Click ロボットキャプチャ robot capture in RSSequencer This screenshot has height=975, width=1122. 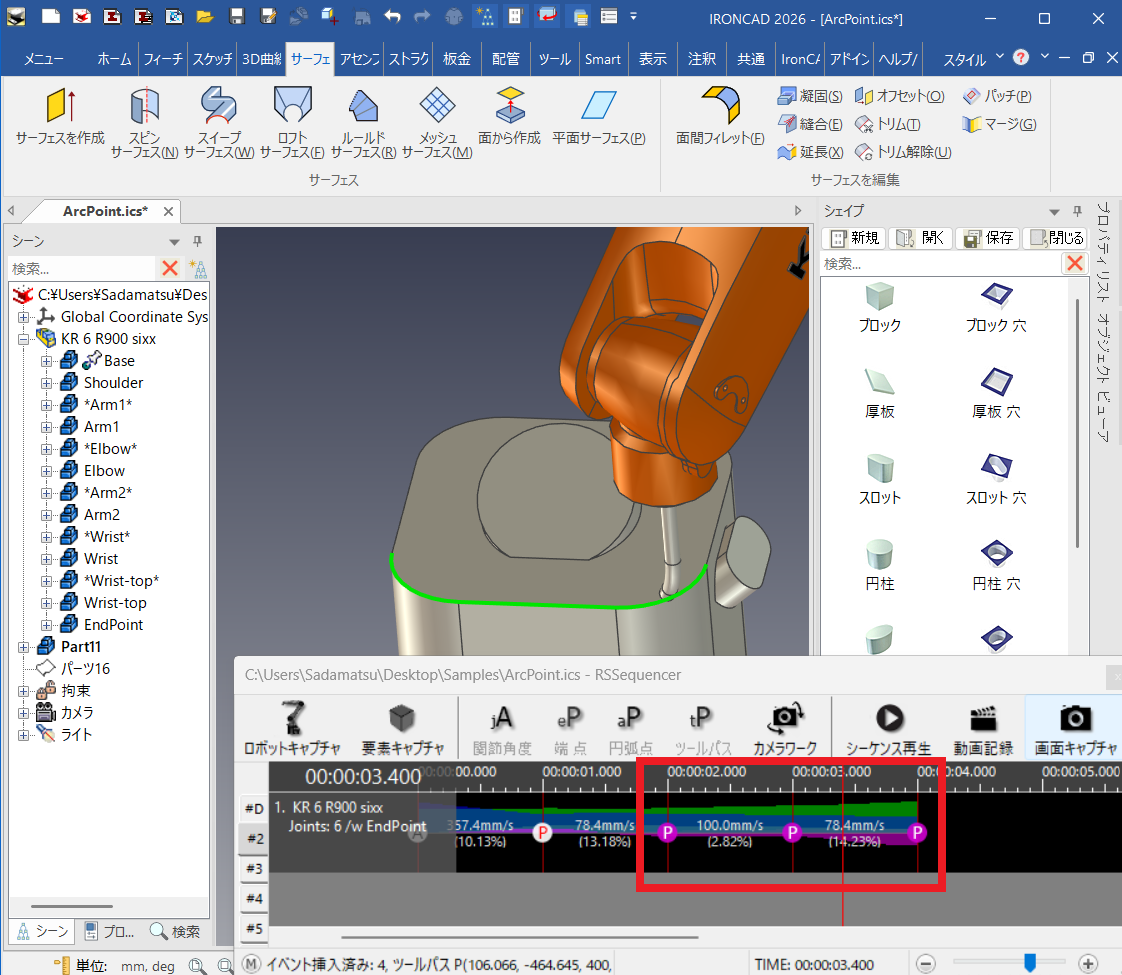click(x=292, y=728)
